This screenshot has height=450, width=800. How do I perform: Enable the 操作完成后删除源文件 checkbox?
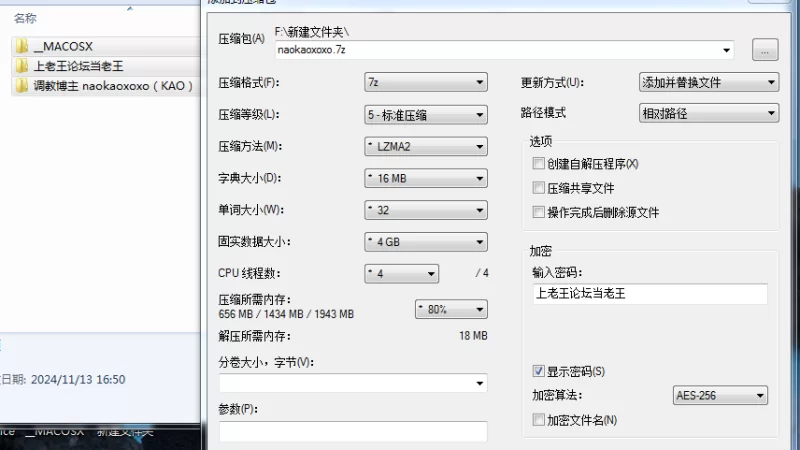tap(538, 212)
